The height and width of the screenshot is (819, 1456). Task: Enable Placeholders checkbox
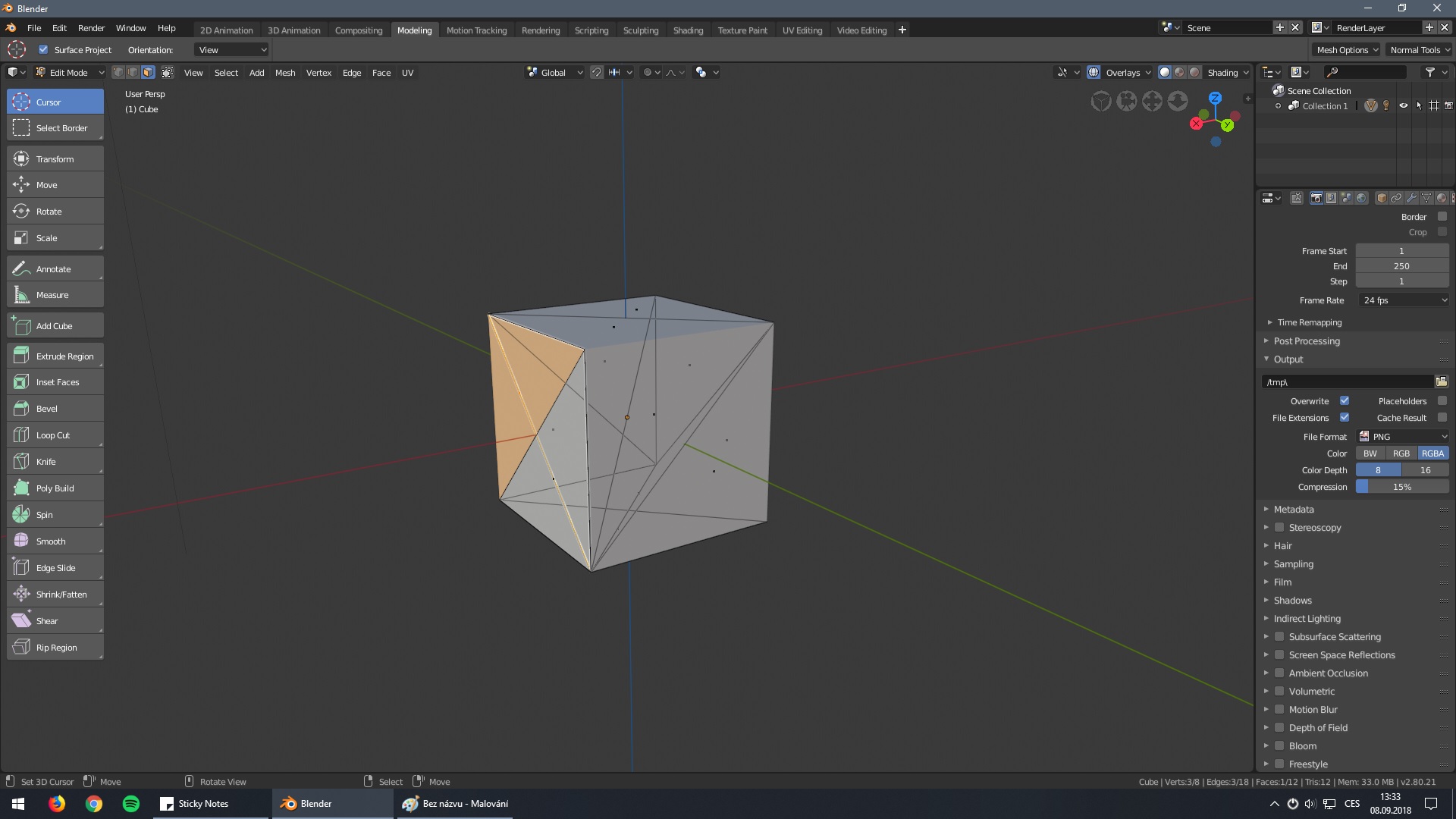pos(1442,401)
